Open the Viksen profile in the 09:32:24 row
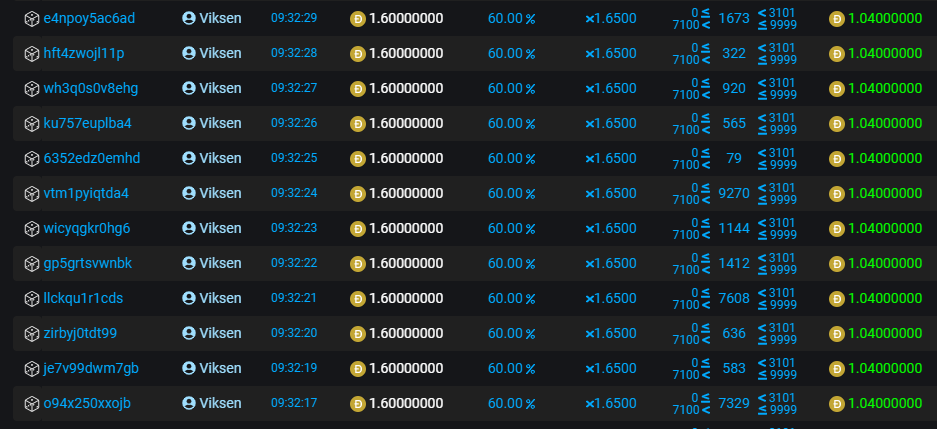This screenshot has height=429, width=937. tap(220, 194)
